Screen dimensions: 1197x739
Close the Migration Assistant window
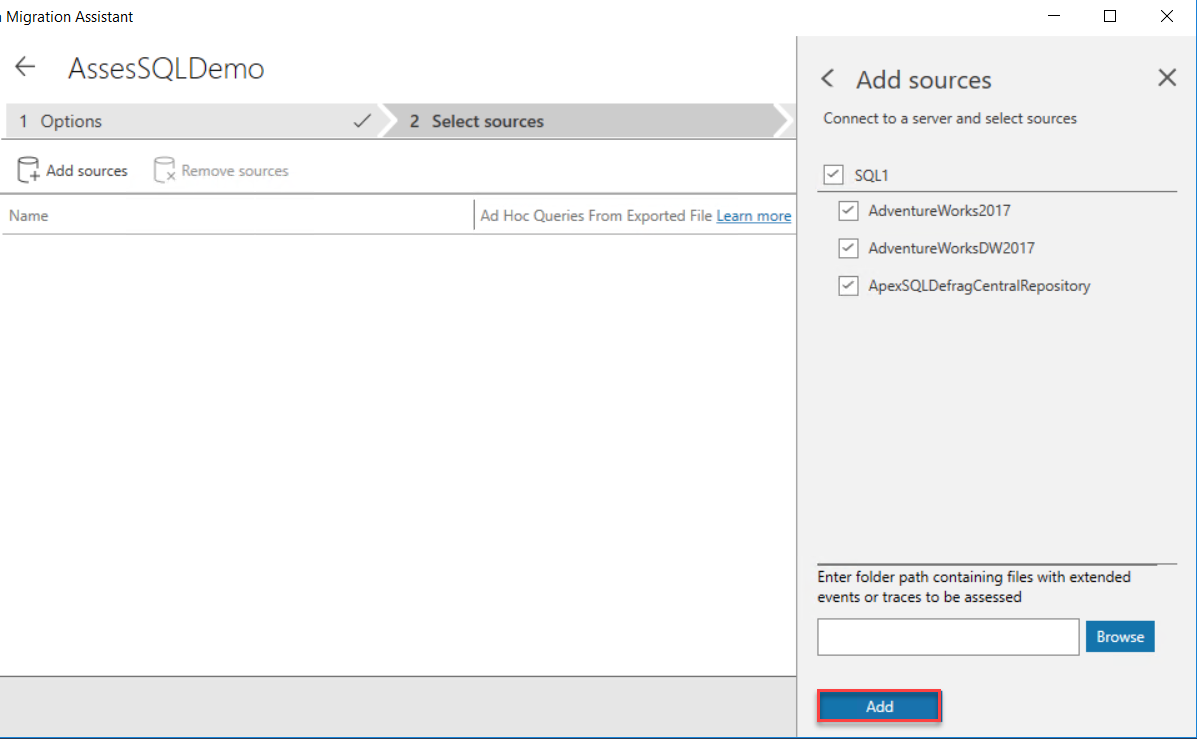[1166, 16]
